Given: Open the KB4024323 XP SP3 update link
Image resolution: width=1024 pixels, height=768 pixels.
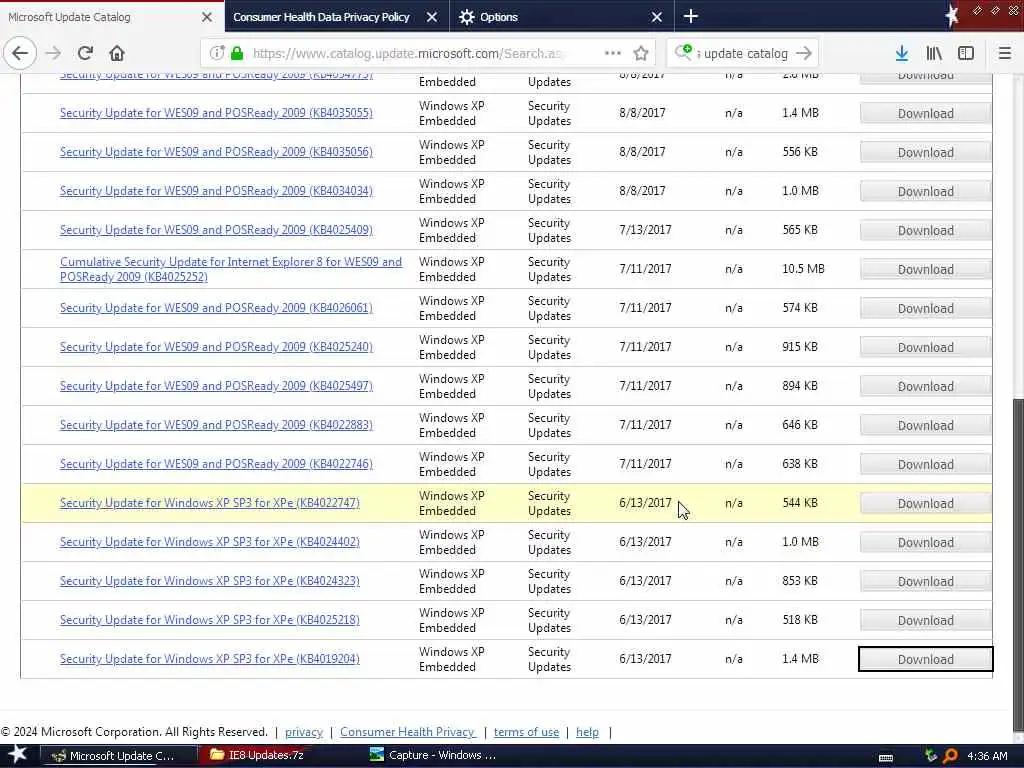Looking at the screenshot, I should [x=210, y=581].
